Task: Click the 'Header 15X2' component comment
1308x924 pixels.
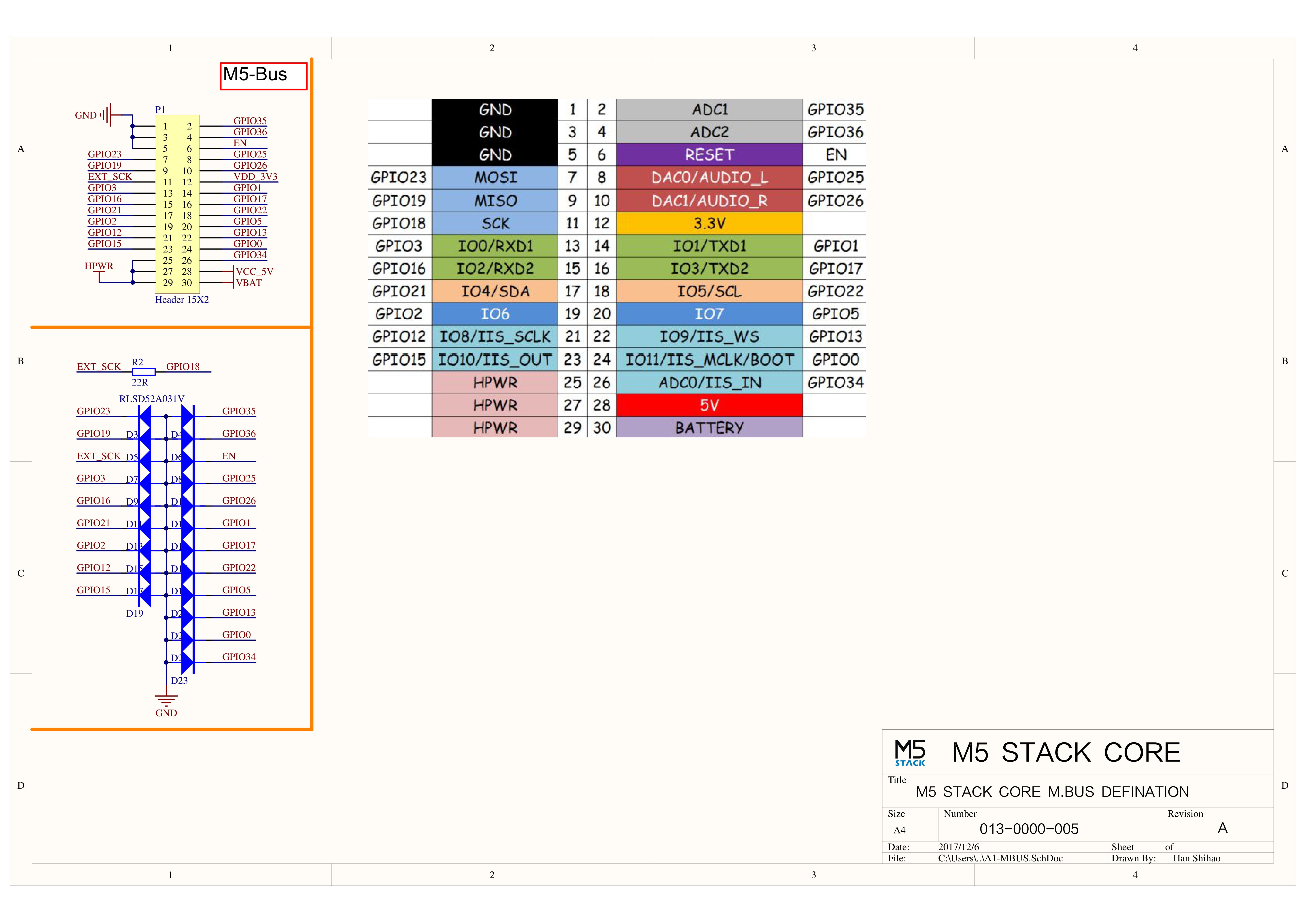Action: [x=182, y=300]
